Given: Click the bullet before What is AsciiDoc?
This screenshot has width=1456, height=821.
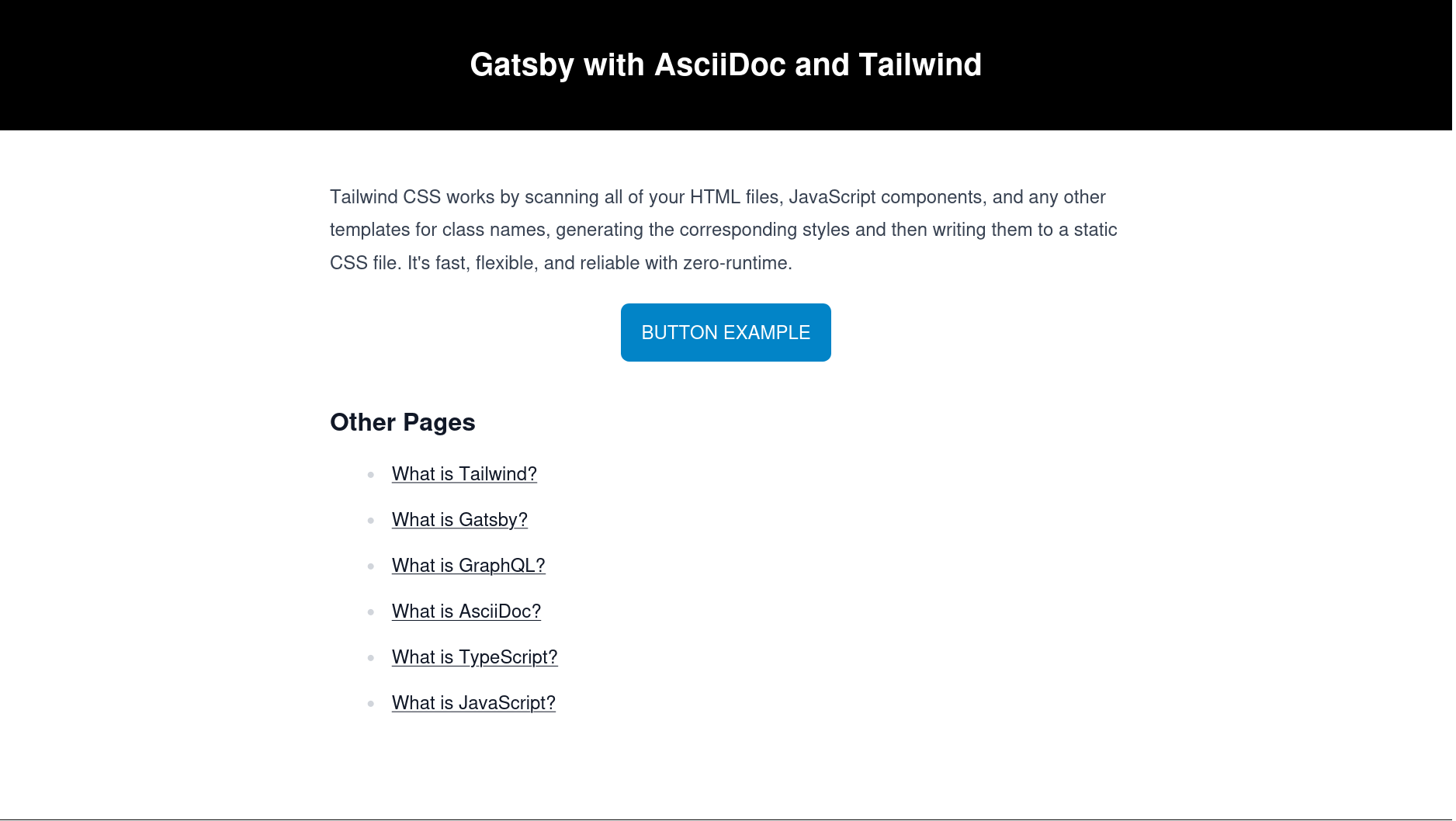Looking at the screenshot, I should pyautogui.click(x=371, y=611).
